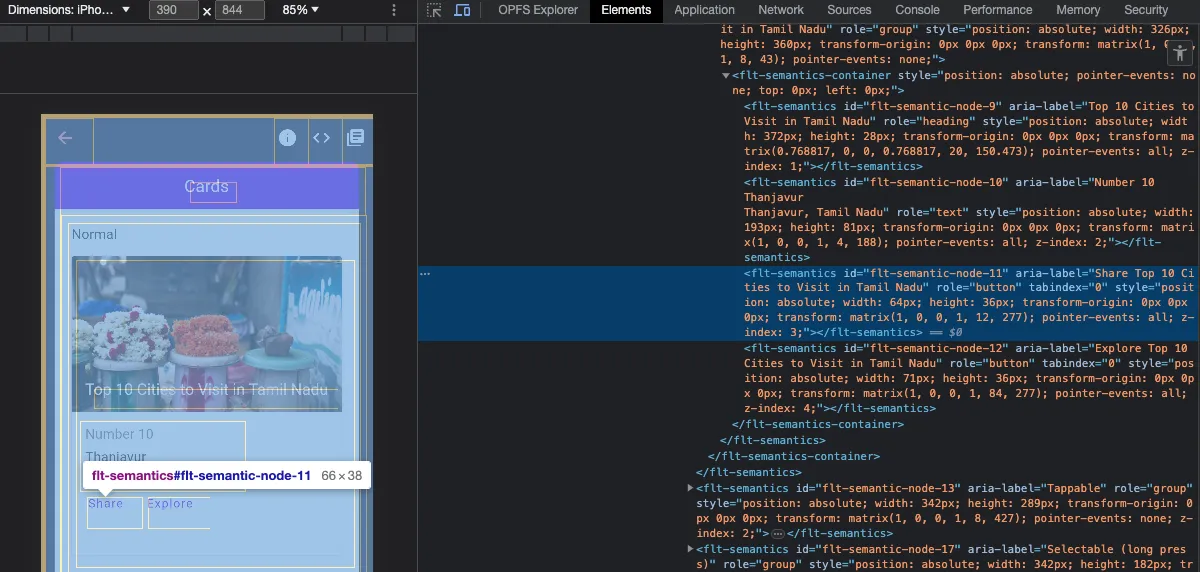1200x572 pixels.
Task: Tap the back arrow in app preview
Action: click(66, 138)
